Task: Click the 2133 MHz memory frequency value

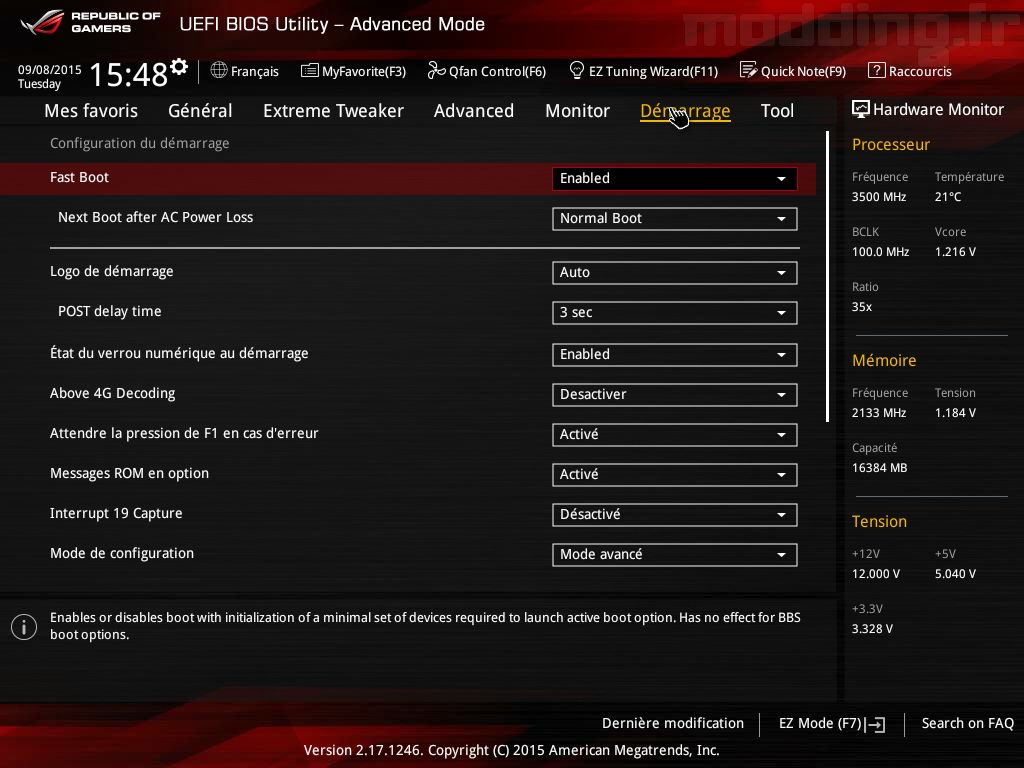Action: point(879,413)
